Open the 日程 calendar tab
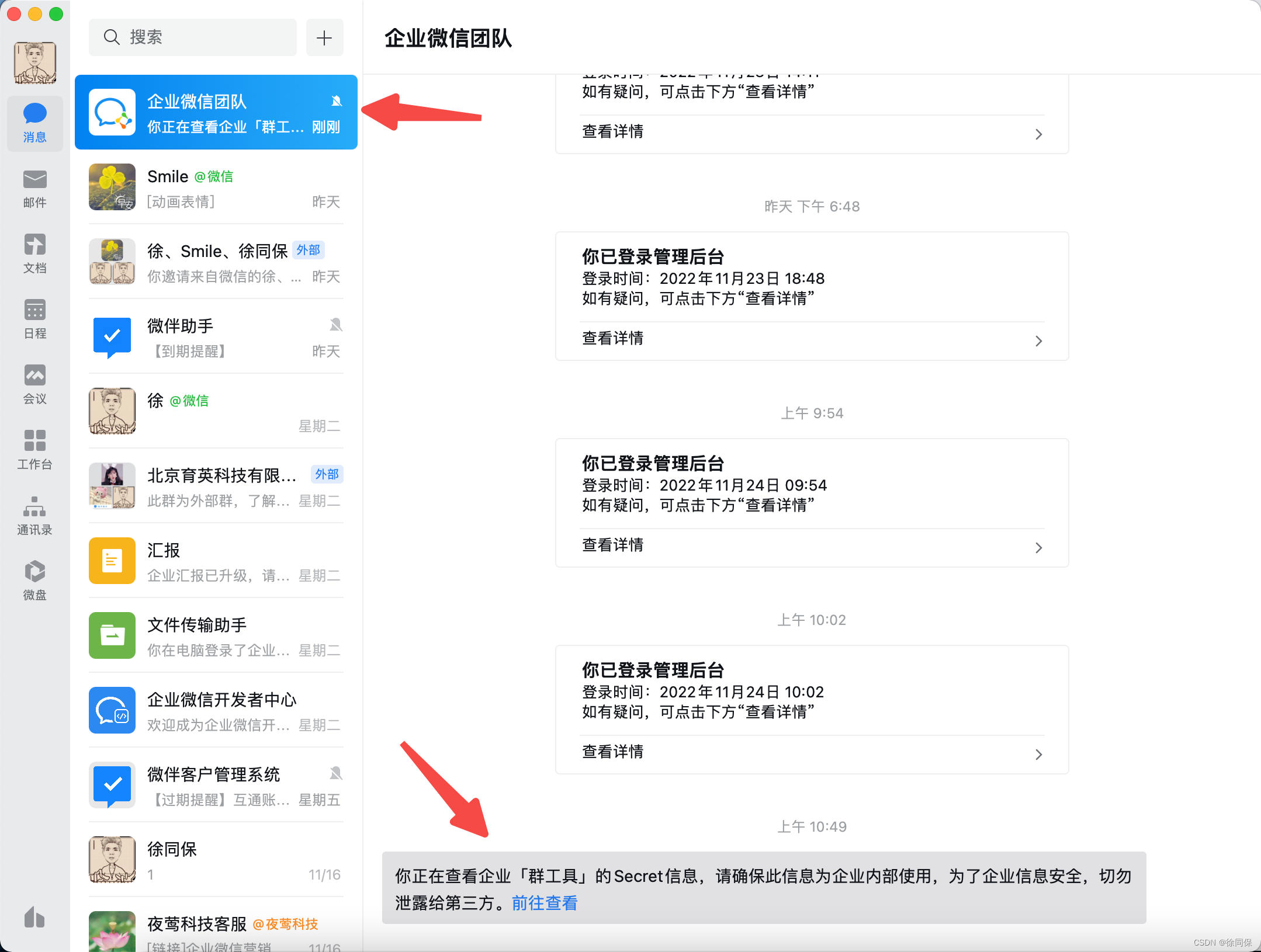 (35, 319)
